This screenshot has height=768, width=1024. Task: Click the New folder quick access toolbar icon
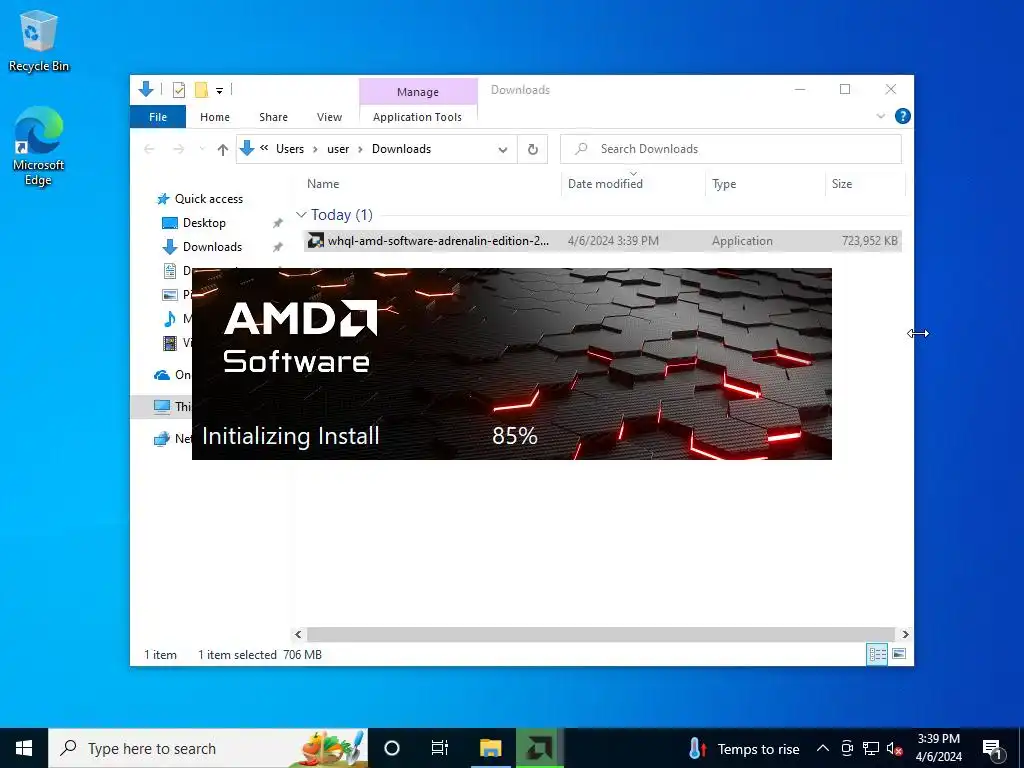[201, 90]
